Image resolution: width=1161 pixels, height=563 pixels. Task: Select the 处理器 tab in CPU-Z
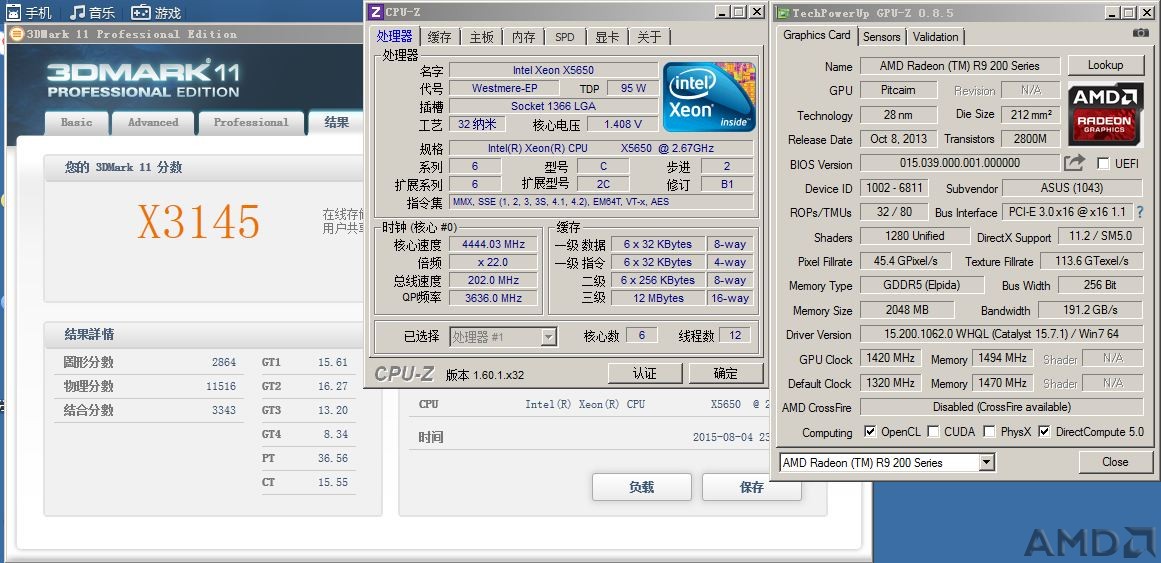pos(395,36)
